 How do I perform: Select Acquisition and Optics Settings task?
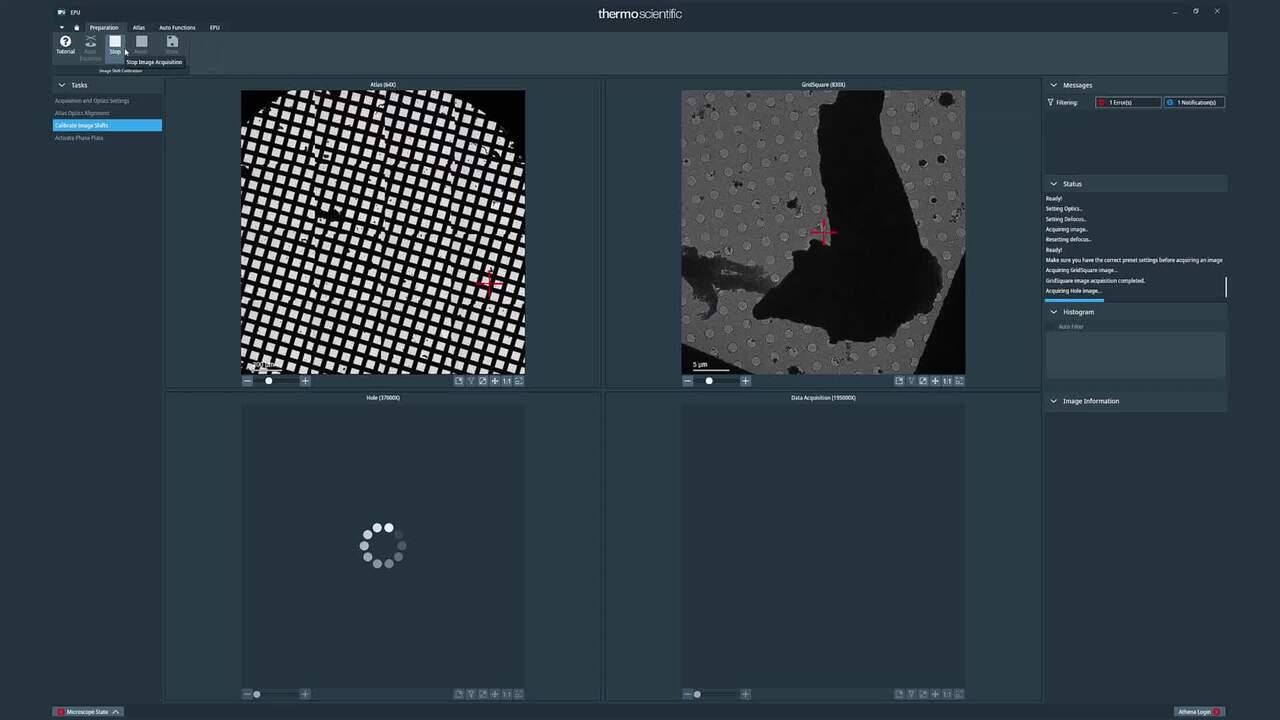pos(92,101)
